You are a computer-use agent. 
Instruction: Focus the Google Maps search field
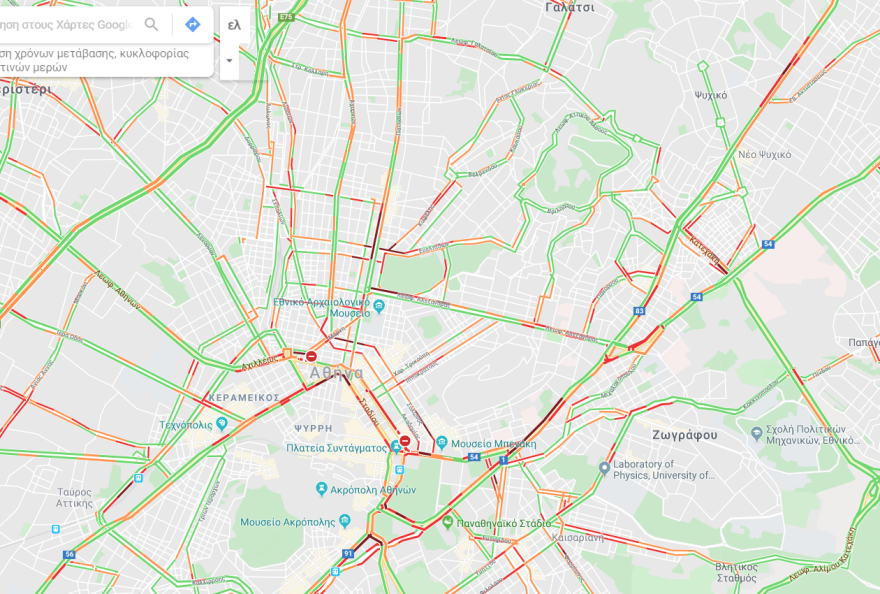(67, 25)
